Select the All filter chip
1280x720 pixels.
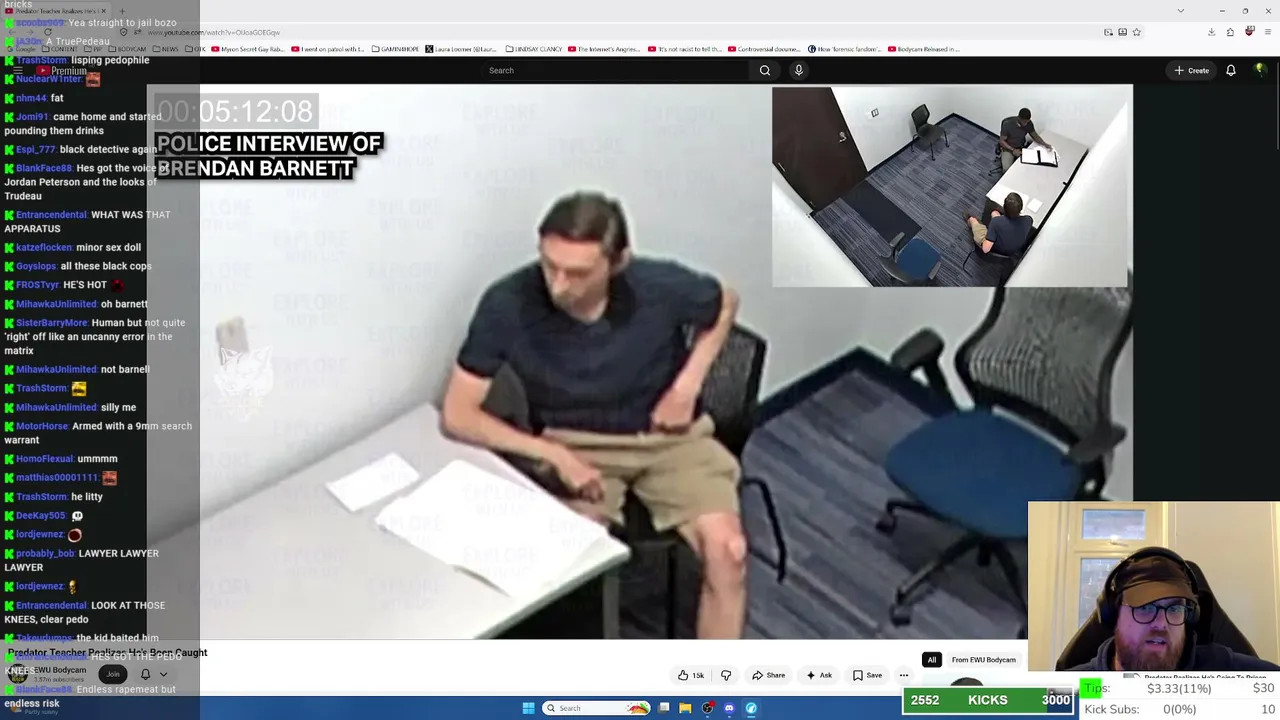[932, 660]
